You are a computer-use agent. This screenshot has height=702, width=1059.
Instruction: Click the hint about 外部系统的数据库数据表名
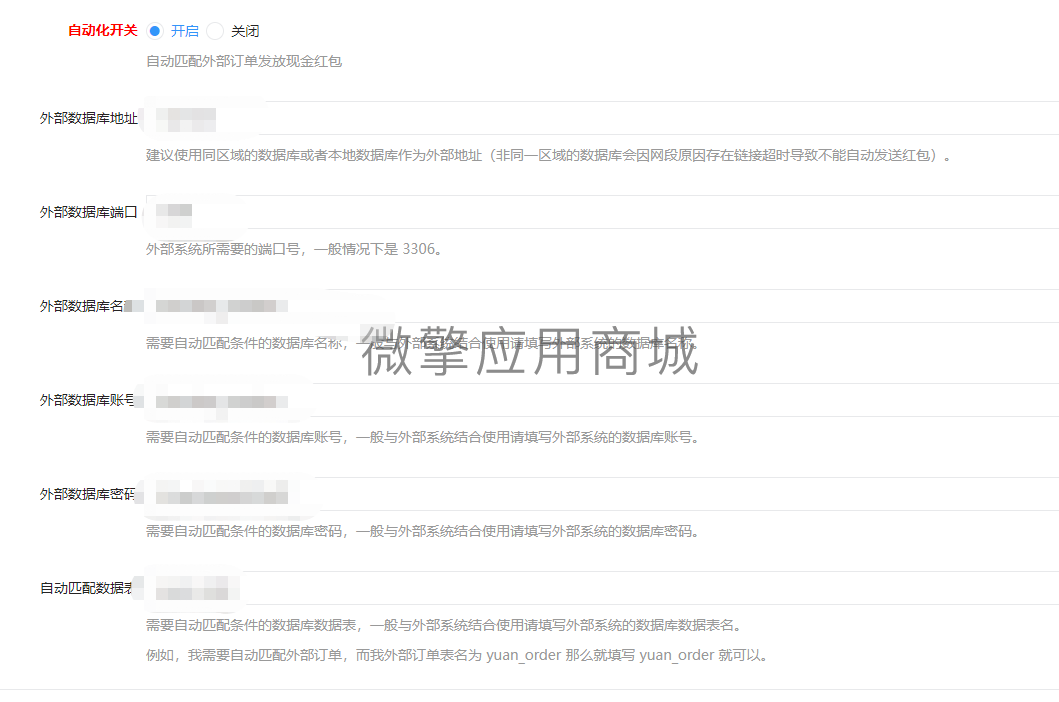tap(444, 626)
